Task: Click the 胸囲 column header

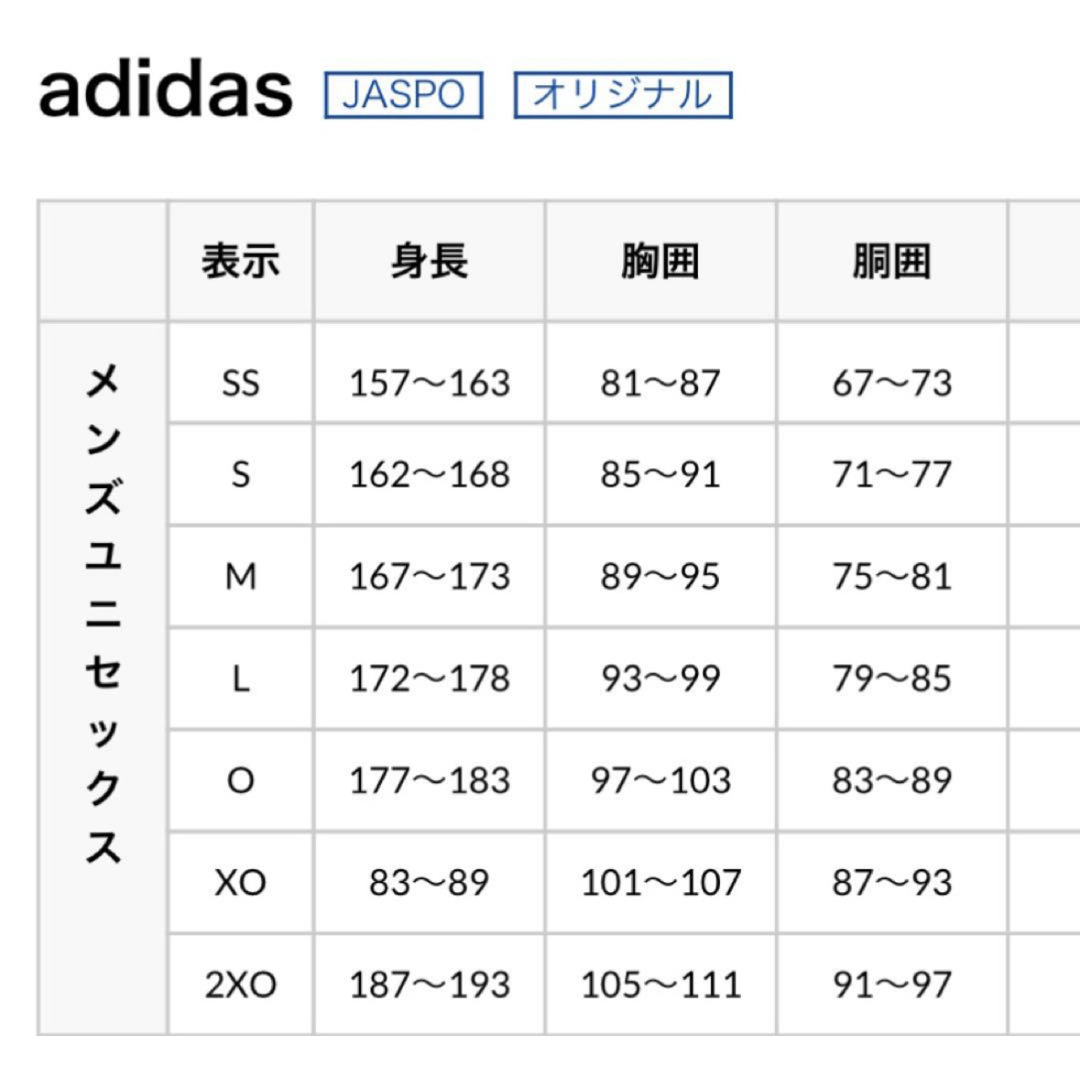Action: coord(661,261)
